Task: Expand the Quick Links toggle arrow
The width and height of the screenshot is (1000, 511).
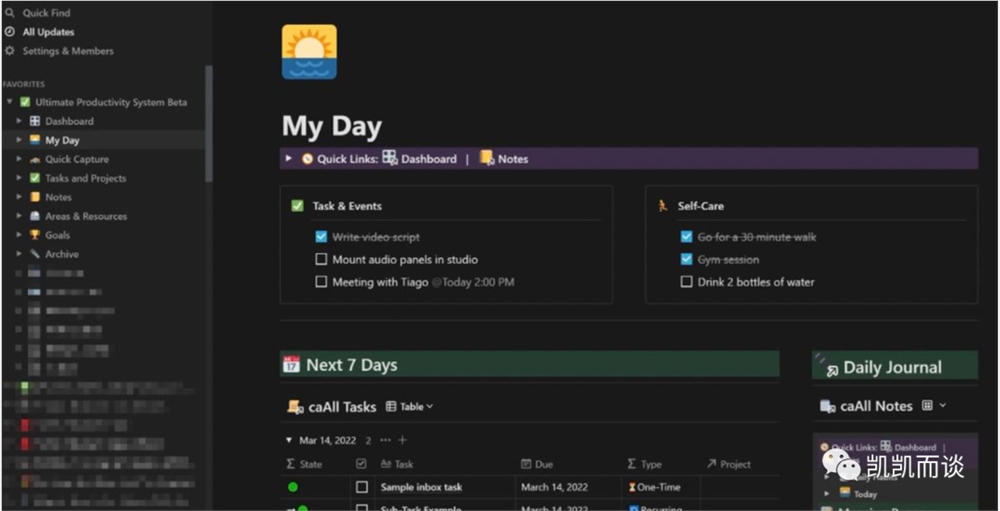Action: [x=289, y=158]
